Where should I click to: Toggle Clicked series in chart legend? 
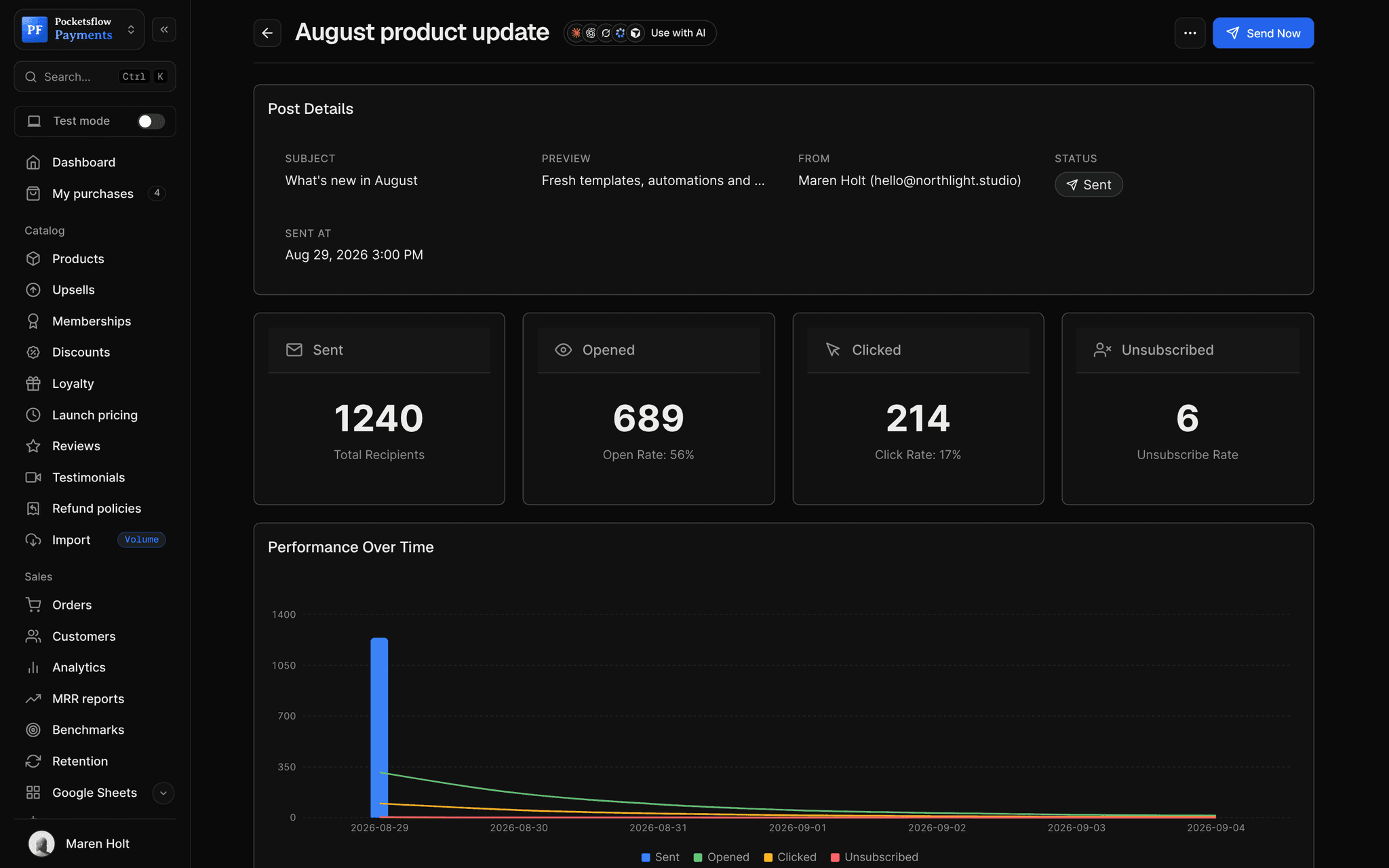(790, 857)
